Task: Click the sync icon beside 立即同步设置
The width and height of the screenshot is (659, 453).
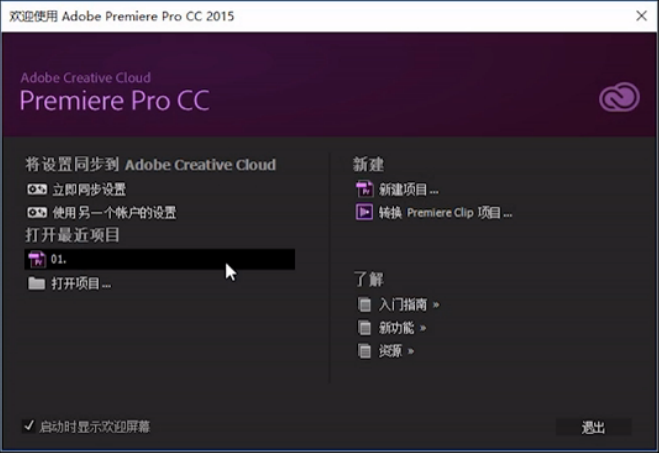Action: click(x=37, y=190)
